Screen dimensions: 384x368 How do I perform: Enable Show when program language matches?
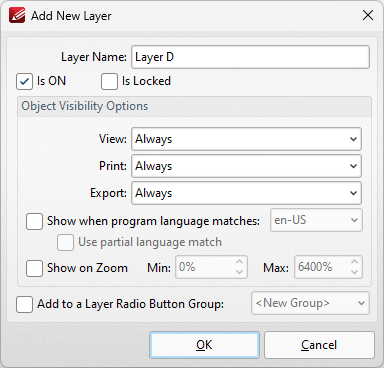coord(34,222)
